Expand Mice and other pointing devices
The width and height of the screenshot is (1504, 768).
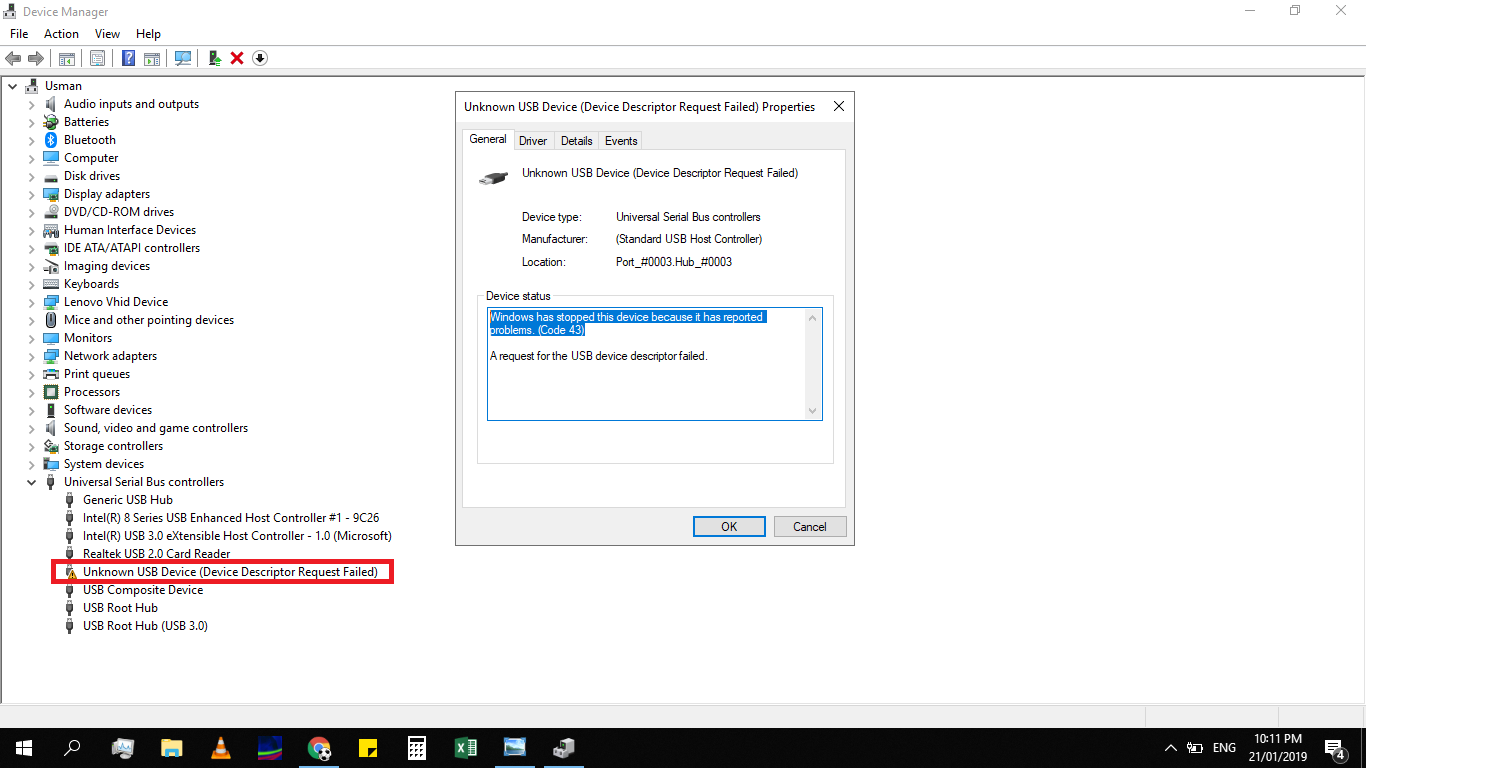click(x=31, y=320)
